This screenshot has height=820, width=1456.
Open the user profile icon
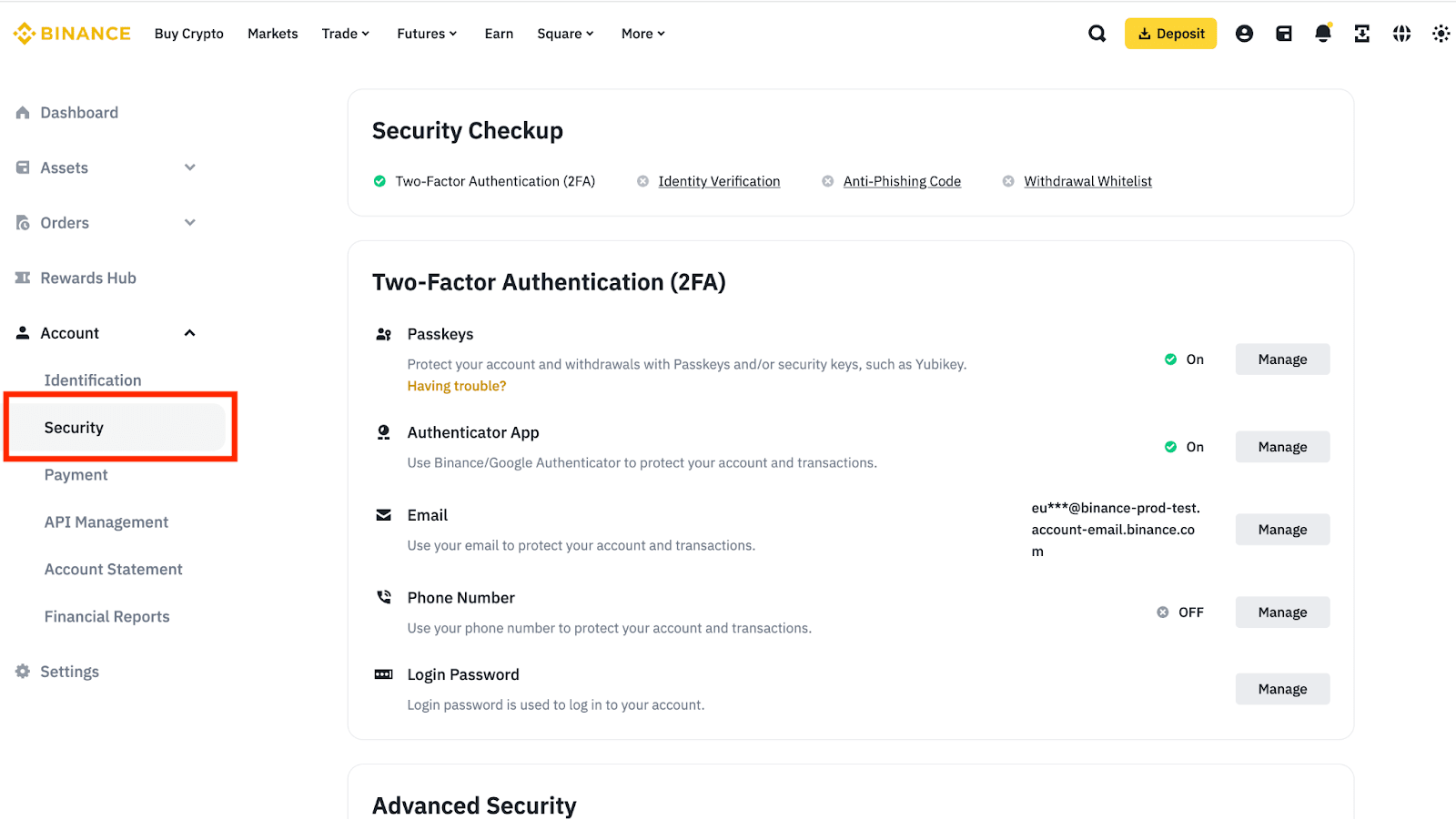(x=1244, y=34)
